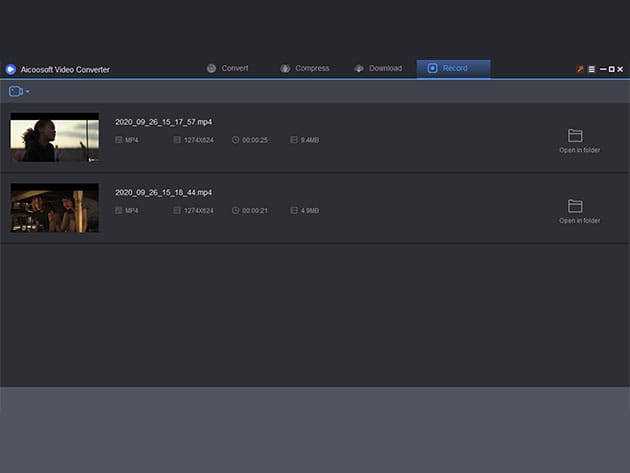This screenshot has width=630, height=473.
Task: Click 'Open in folder' text for second recording
Action: pyautogui.click(x=579, y=220)
